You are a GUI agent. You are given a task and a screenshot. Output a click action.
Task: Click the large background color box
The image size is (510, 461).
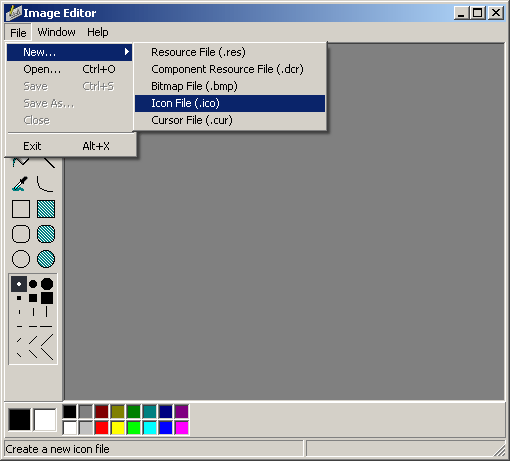coord(45,420)
